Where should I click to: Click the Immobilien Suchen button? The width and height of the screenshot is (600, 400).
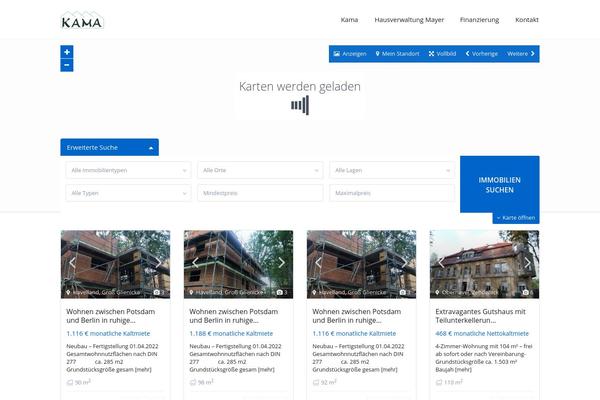500,184
